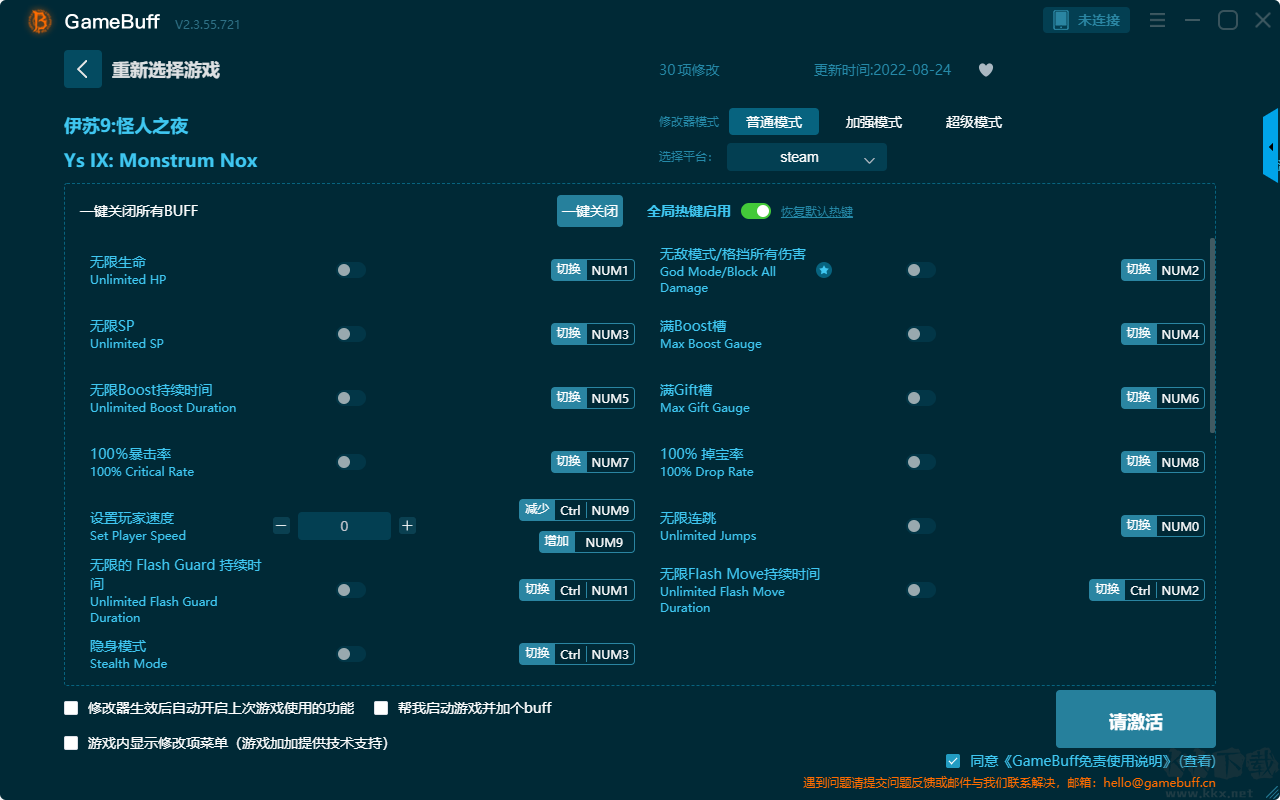
Task: Increase player speed with the plus icon
Action: click(407, 526)
